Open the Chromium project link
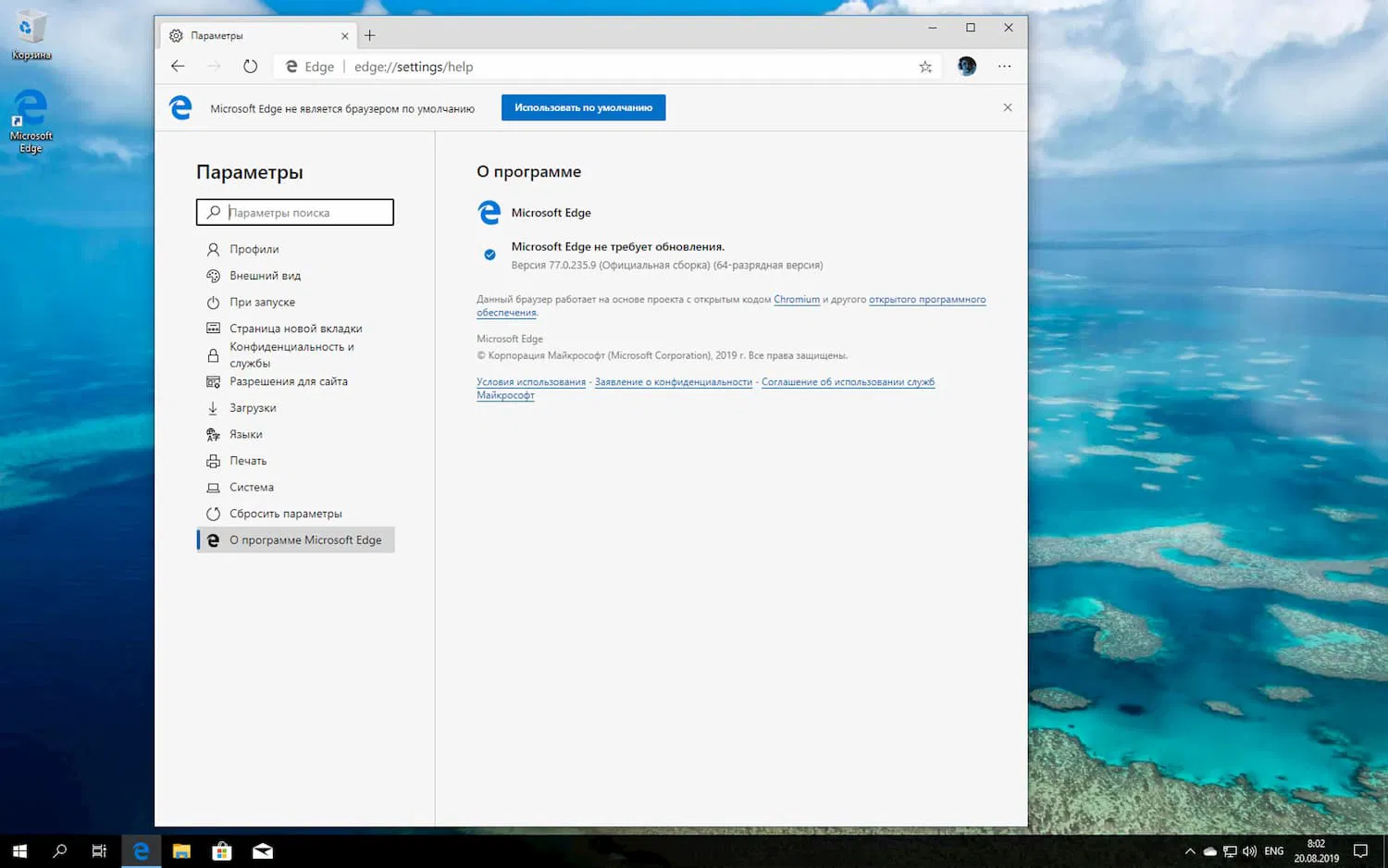Image resolution: width=1388 pixels, height=868 pixels. (796, 299)
